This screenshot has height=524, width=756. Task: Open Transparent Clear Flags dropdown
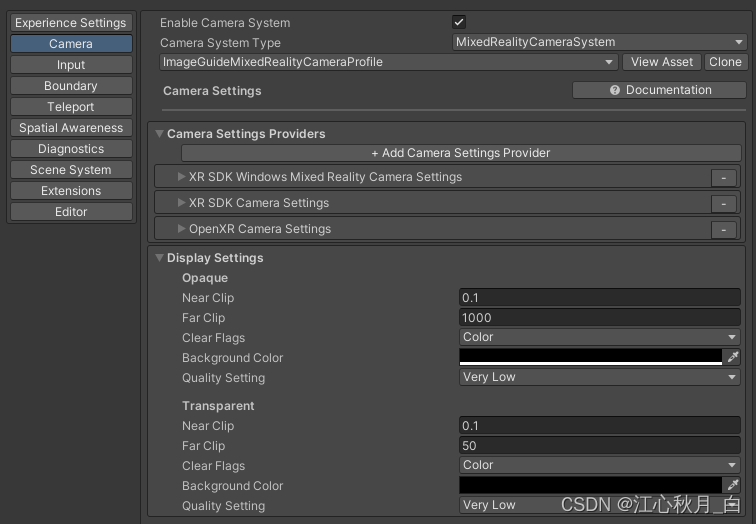[x=599, y=465]
